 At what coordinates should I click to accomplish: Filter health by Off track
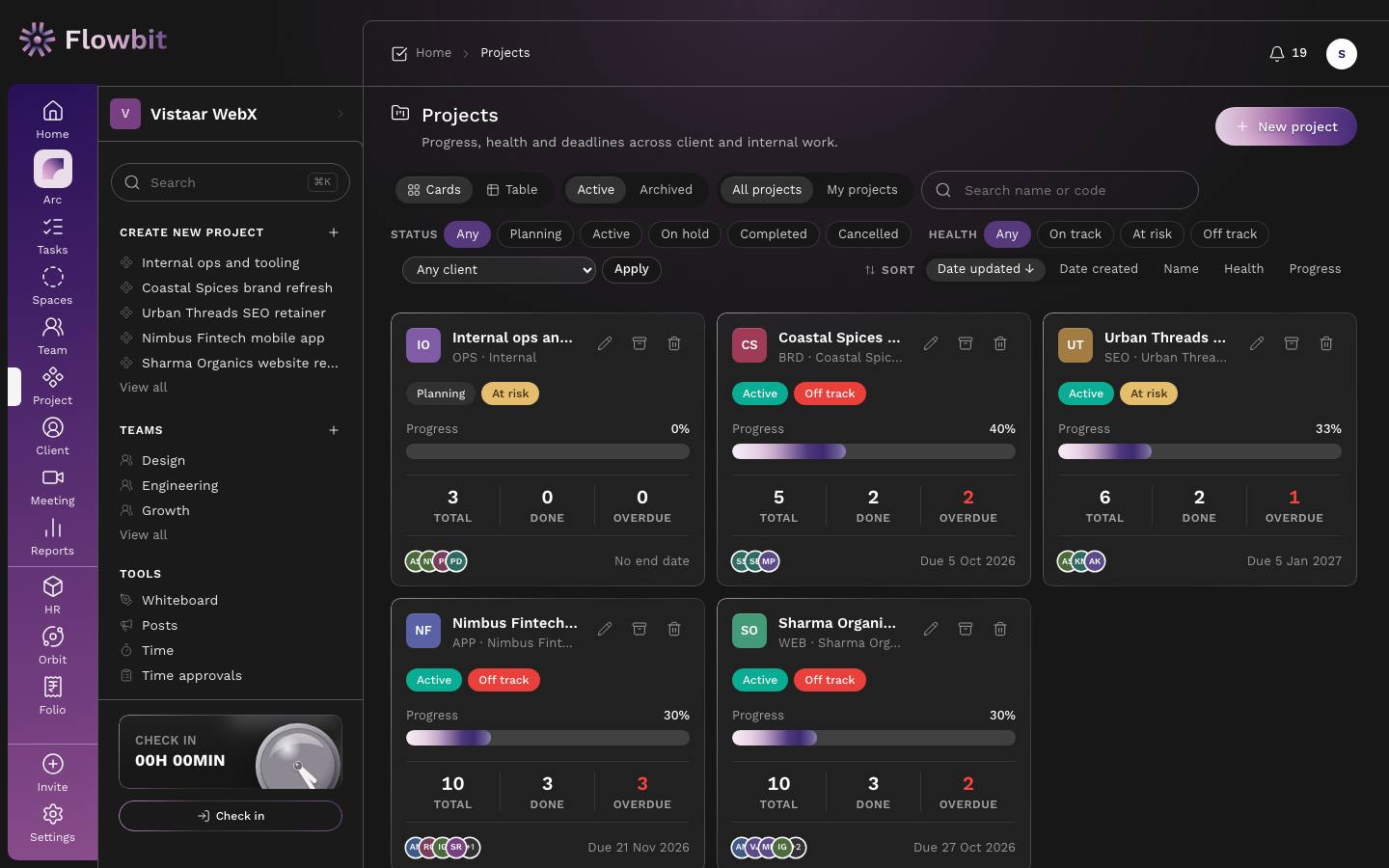[1230, 234]
